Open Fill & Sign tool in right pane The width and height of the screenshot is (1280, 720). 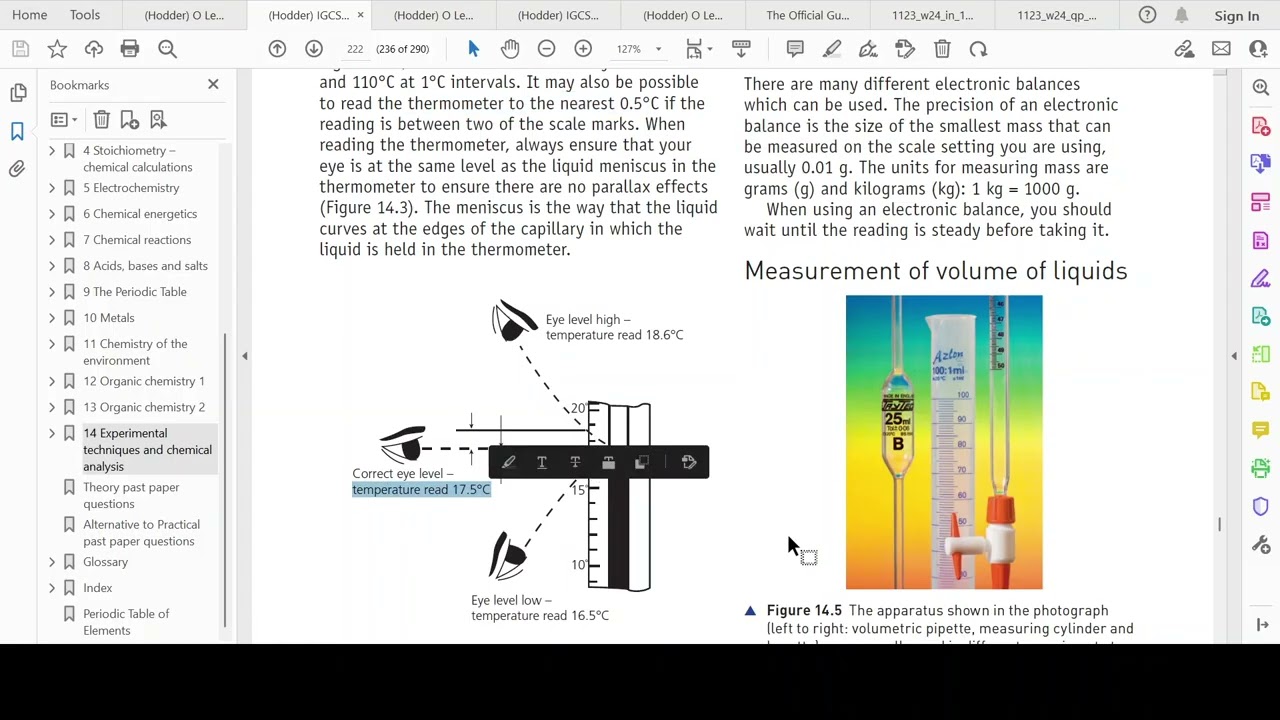tap(1260, 279)
